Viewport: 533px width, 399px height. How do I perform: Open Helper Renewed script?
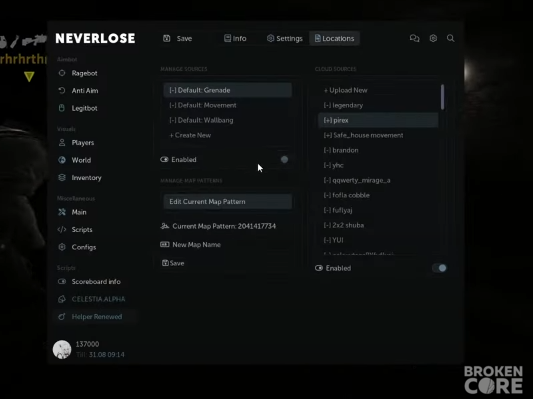tap(97, 317)
